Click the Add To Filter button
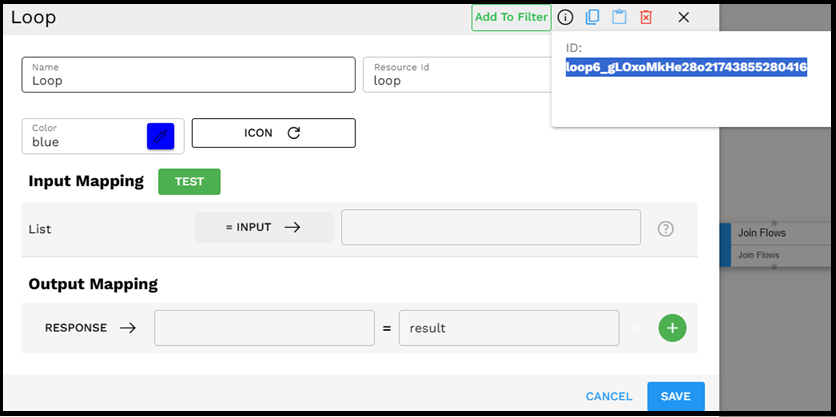836x417 pixels. 511,17
